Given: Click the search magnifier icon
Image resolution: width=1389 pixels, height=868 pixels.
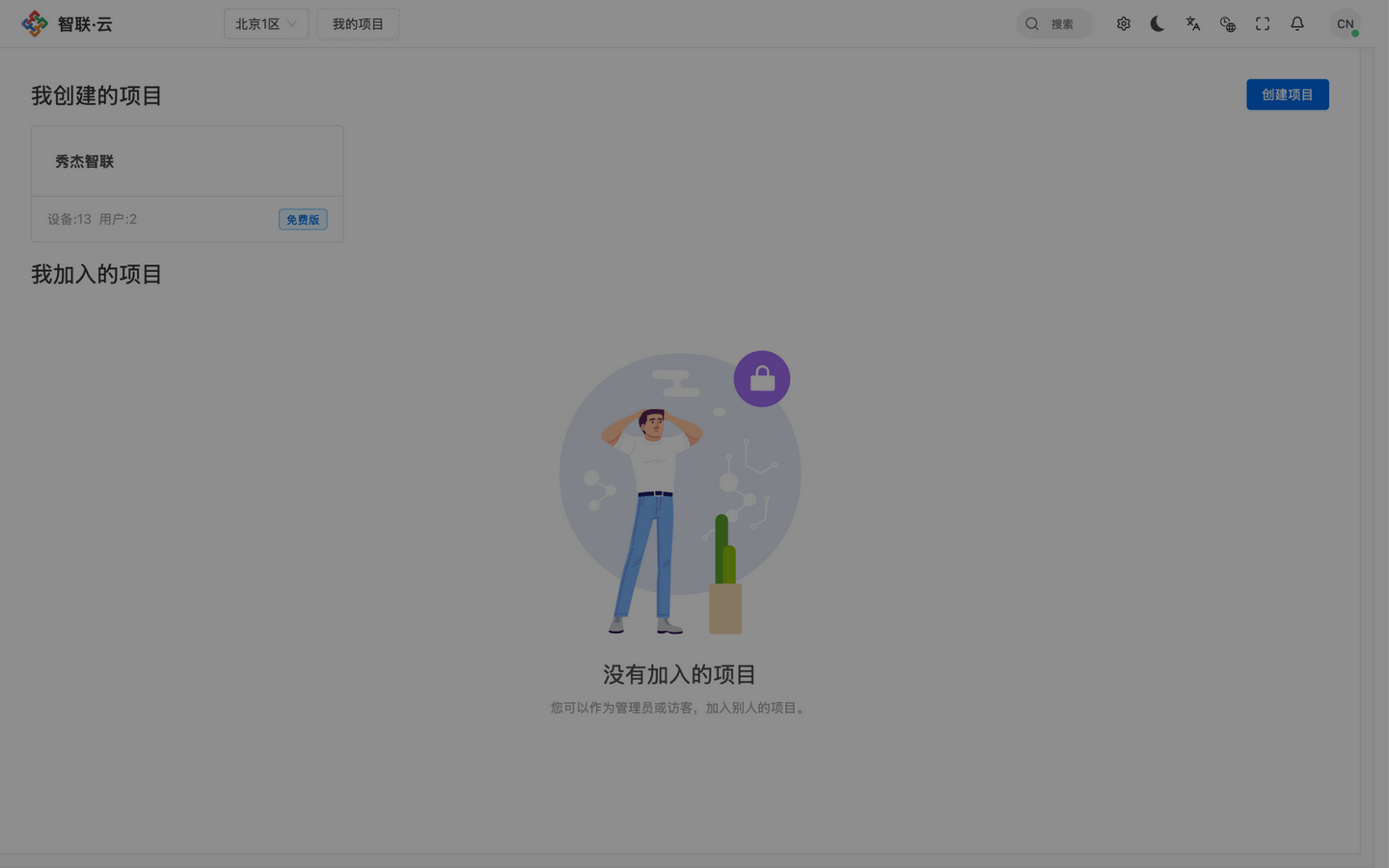Looking at the screenshot, I should pos(1032,24).
